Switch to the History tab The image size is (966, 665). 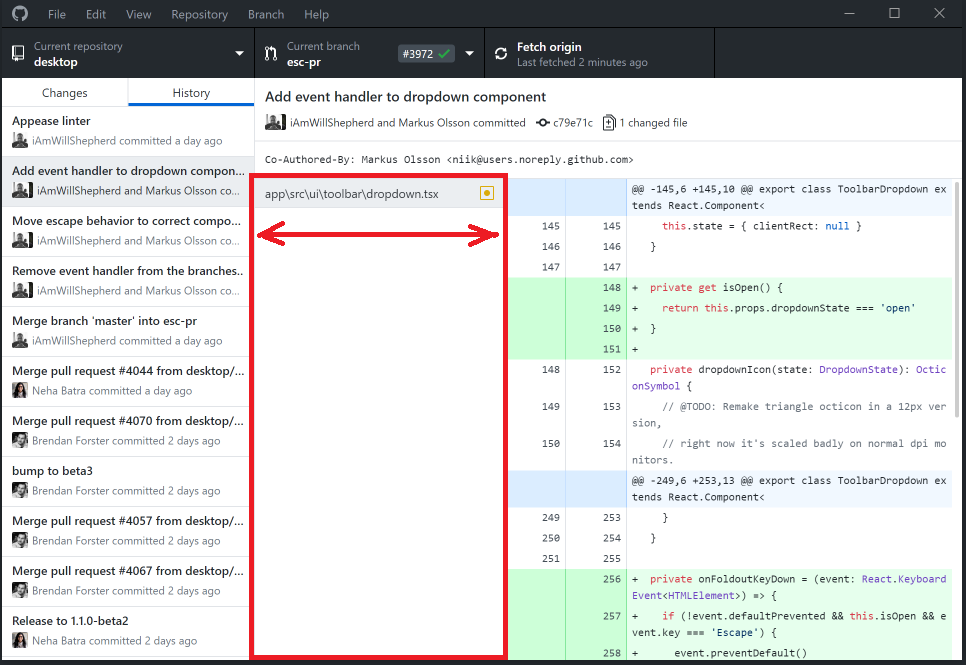pos(191,92)
